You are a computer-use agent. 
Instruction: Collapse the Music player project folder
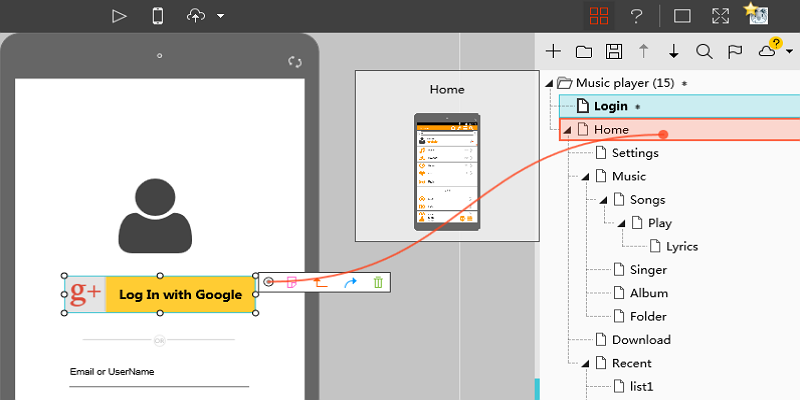549,83
